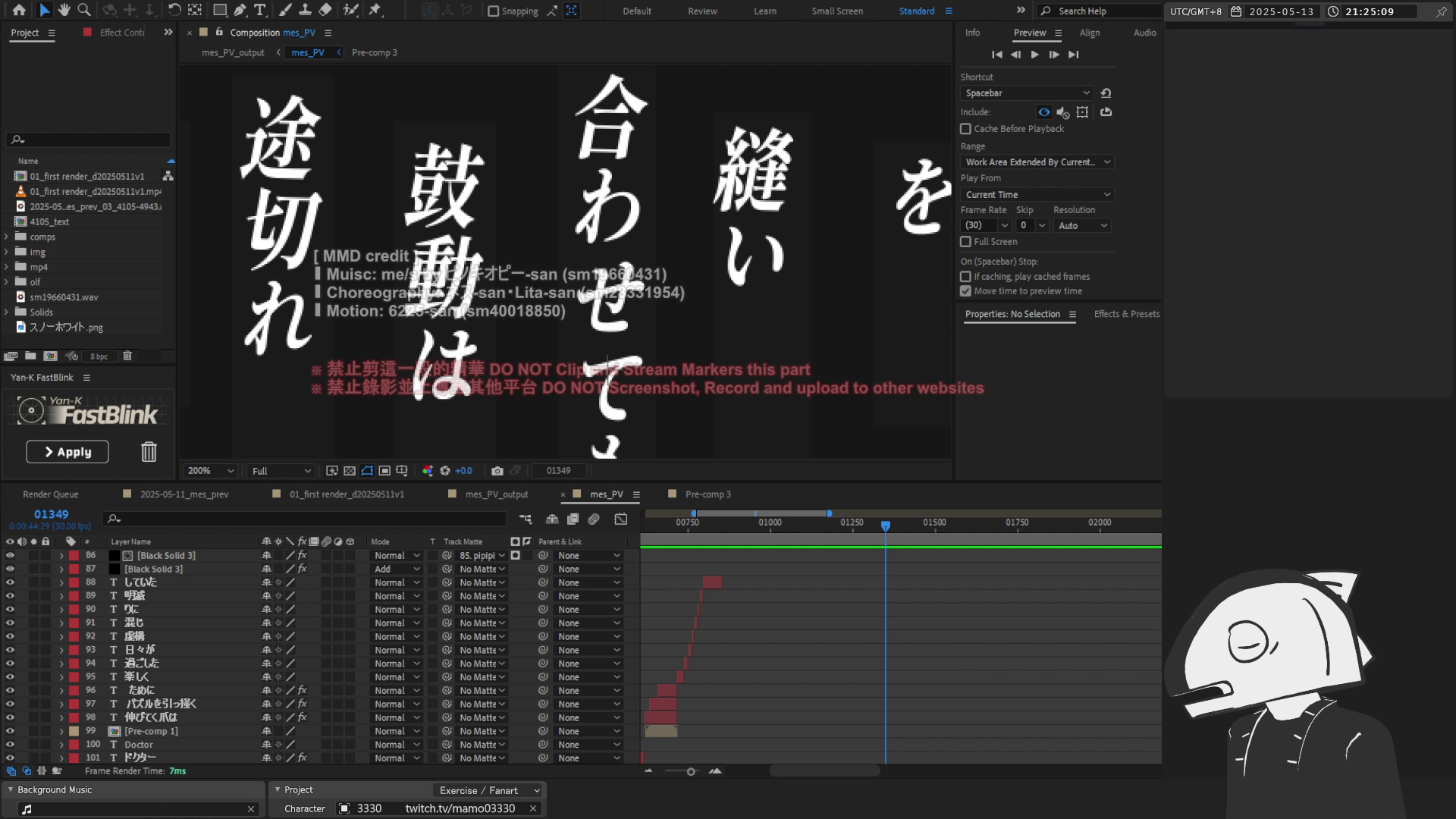Switch to Effects & Presets tab
Viewport: 1456px width, 819px height.
pyautogui.click(x=1126, y=314)
